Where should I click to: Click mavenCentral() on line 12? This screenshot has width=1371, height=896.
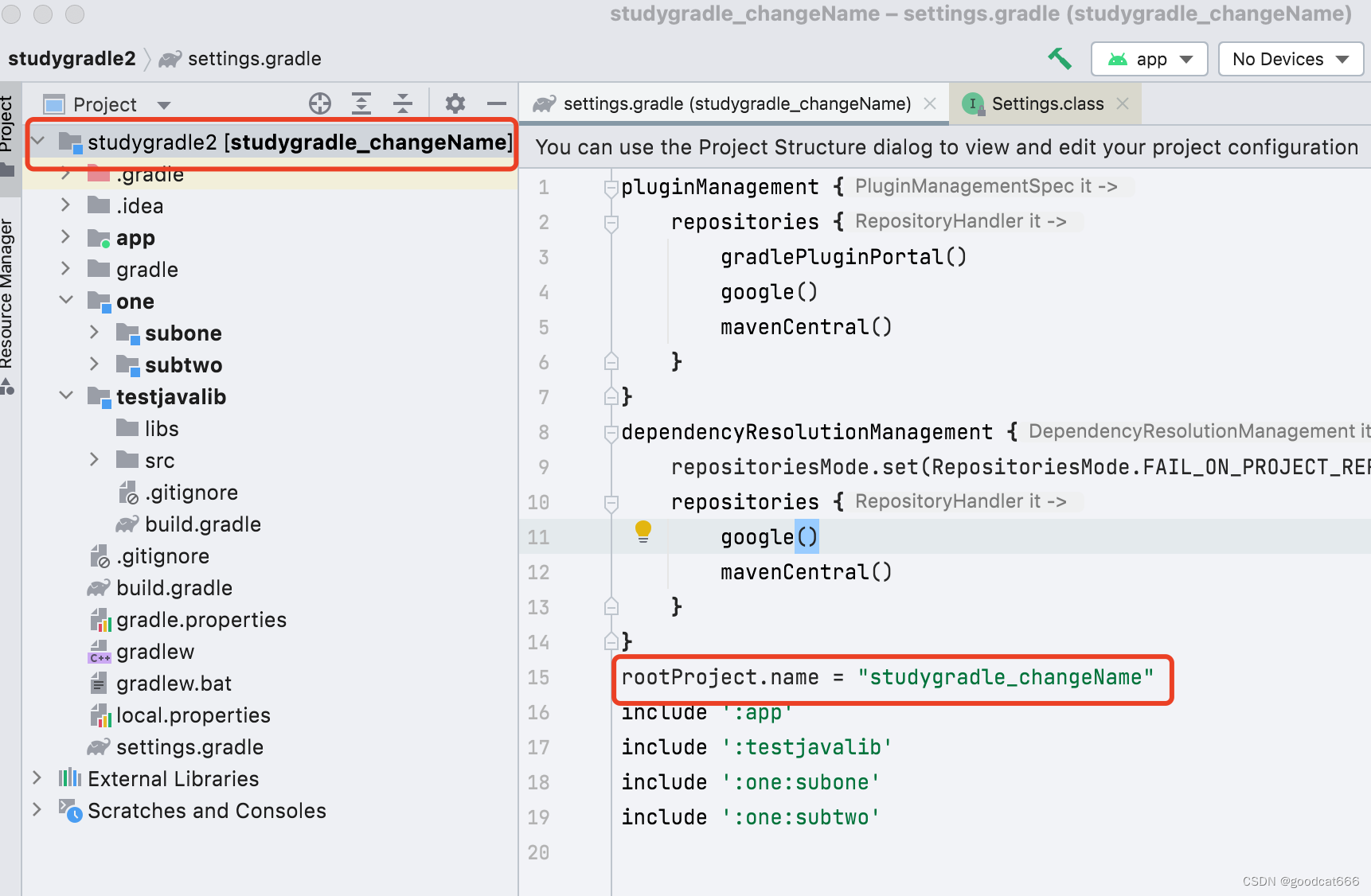pyautogui.click(x=806, y=572)
